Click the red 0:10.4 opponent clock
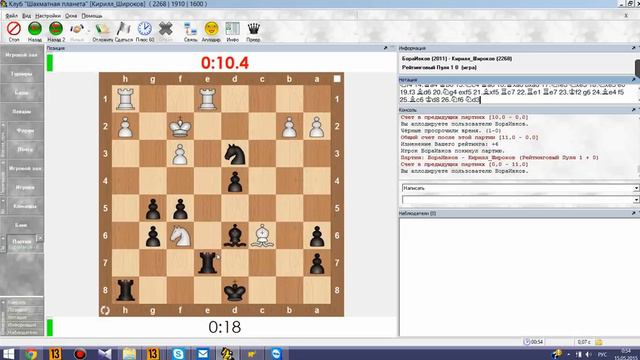 click(x=225, y=63)
